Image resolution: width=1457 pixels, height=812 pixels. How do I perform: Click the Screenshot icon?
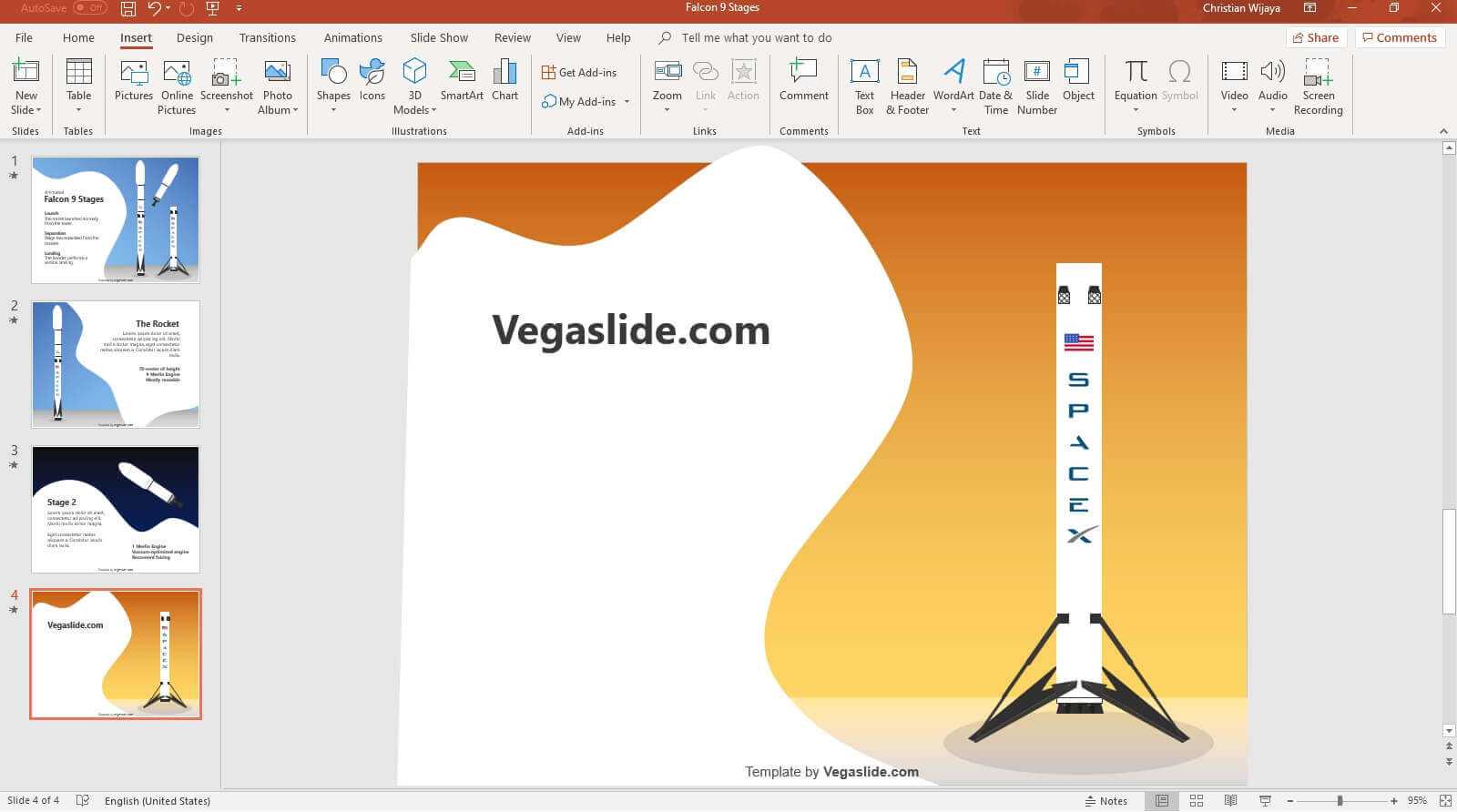(226, 72)
